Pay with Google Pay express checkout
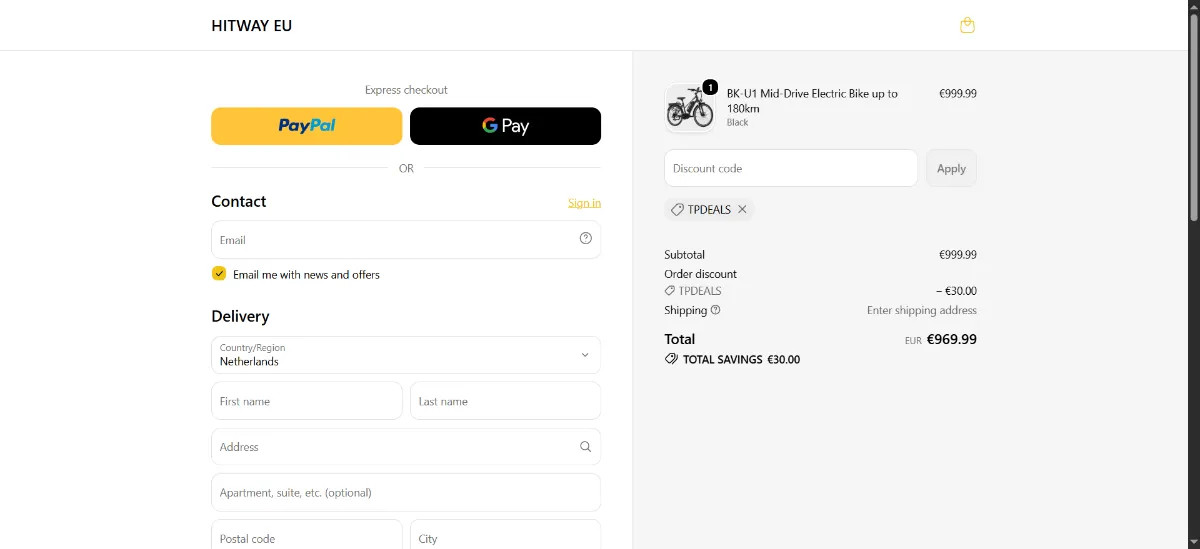Screen dimensions: 1200x549 point(505,126)
